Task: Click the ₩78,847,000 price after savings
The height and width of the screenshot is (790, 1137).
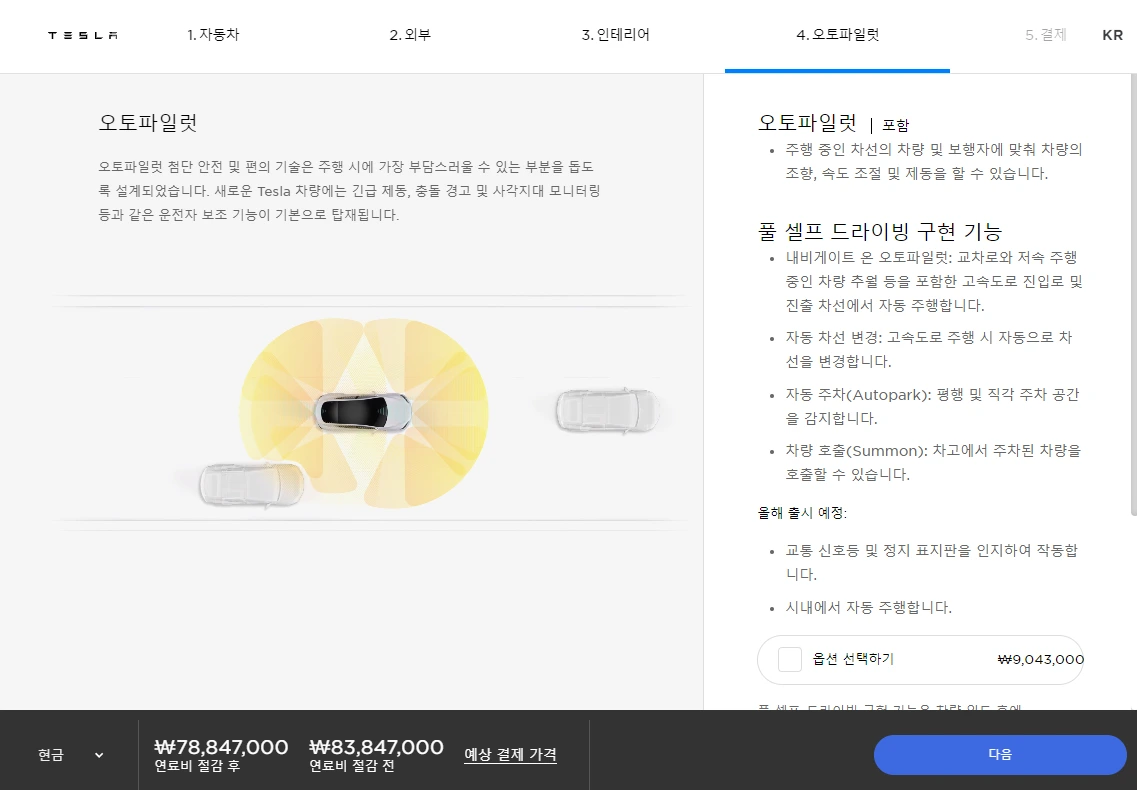Action: (221, 747)
